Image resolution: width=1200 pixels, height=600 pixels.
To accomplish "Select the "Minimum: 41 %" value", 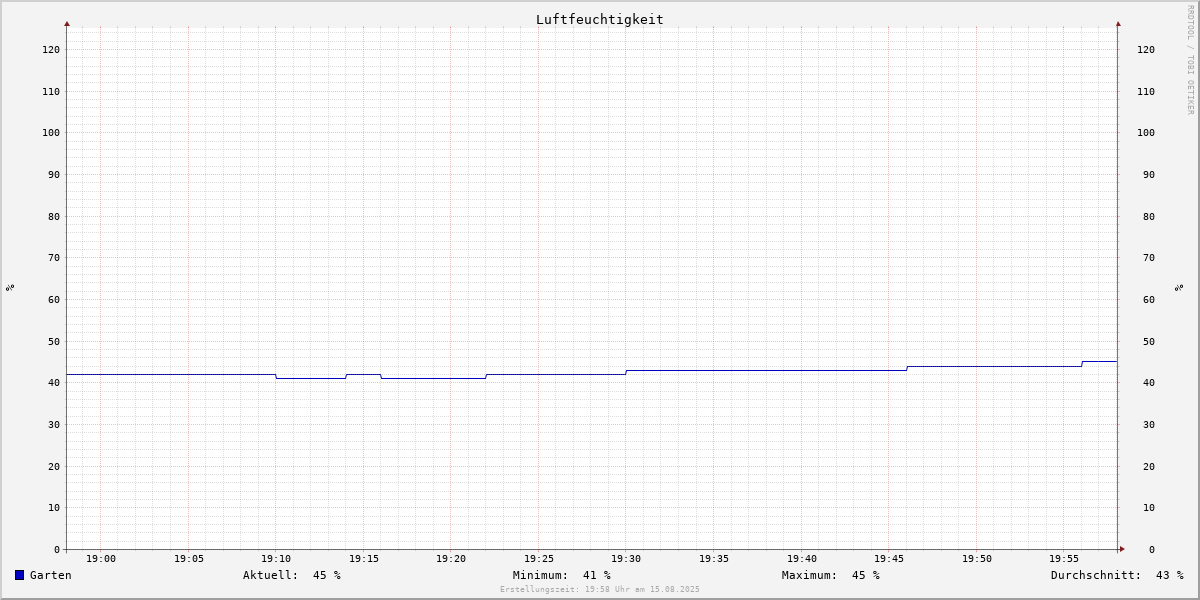I will click(562, 575).
